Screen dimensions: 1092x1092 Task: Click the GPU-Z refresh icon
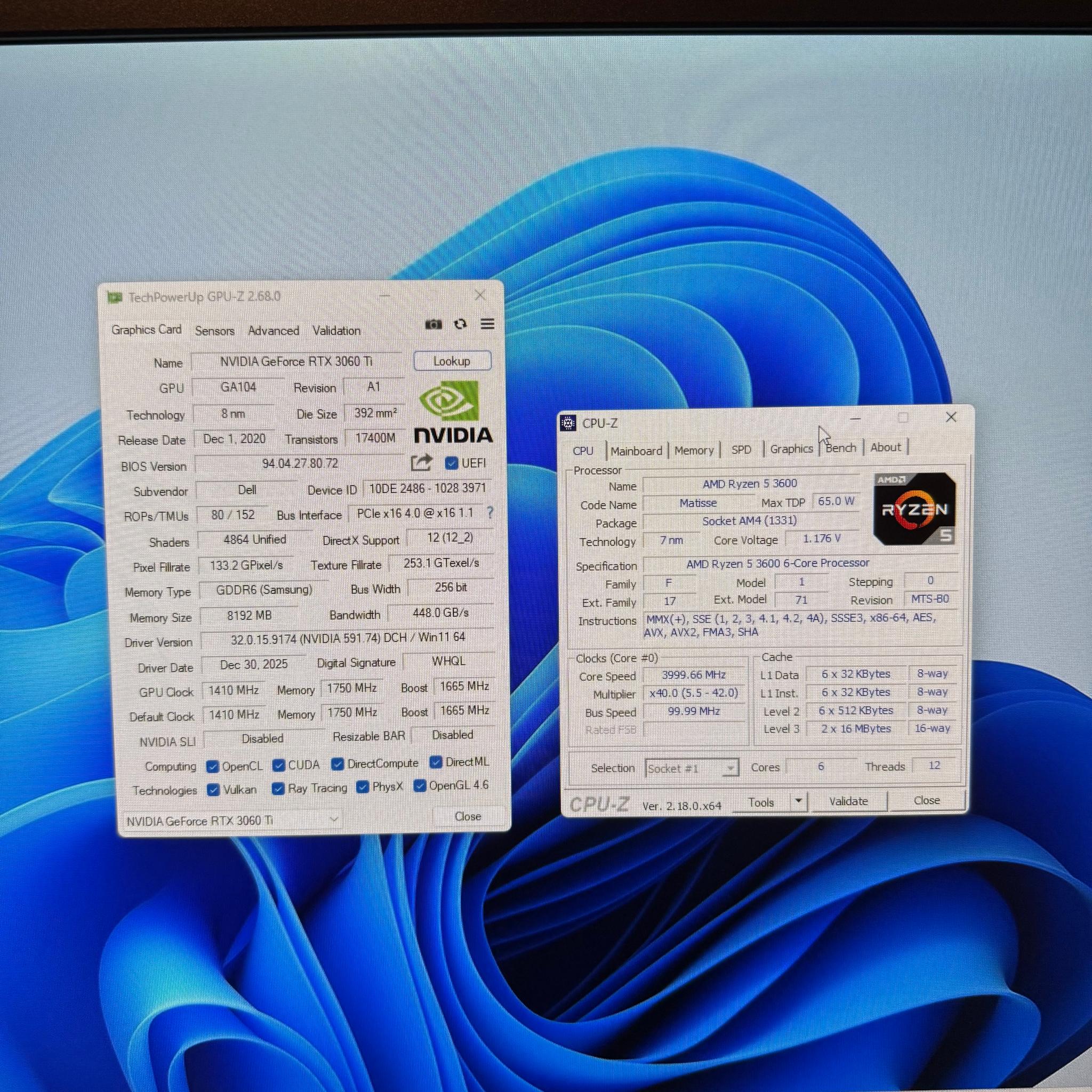point(461,324)
